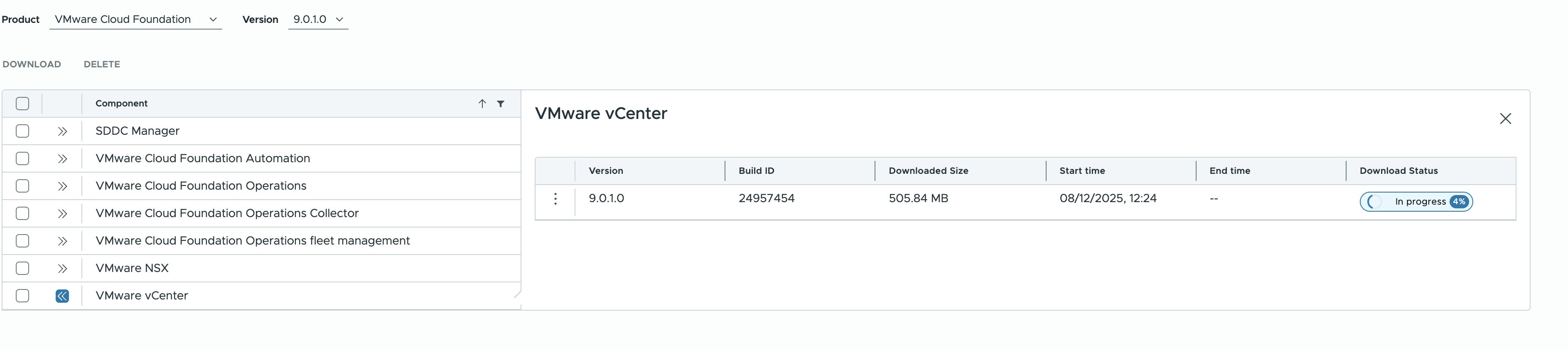Select the VMware vCenter checkbox
This screenshot has height=351, width=1568.
(22, 296)
